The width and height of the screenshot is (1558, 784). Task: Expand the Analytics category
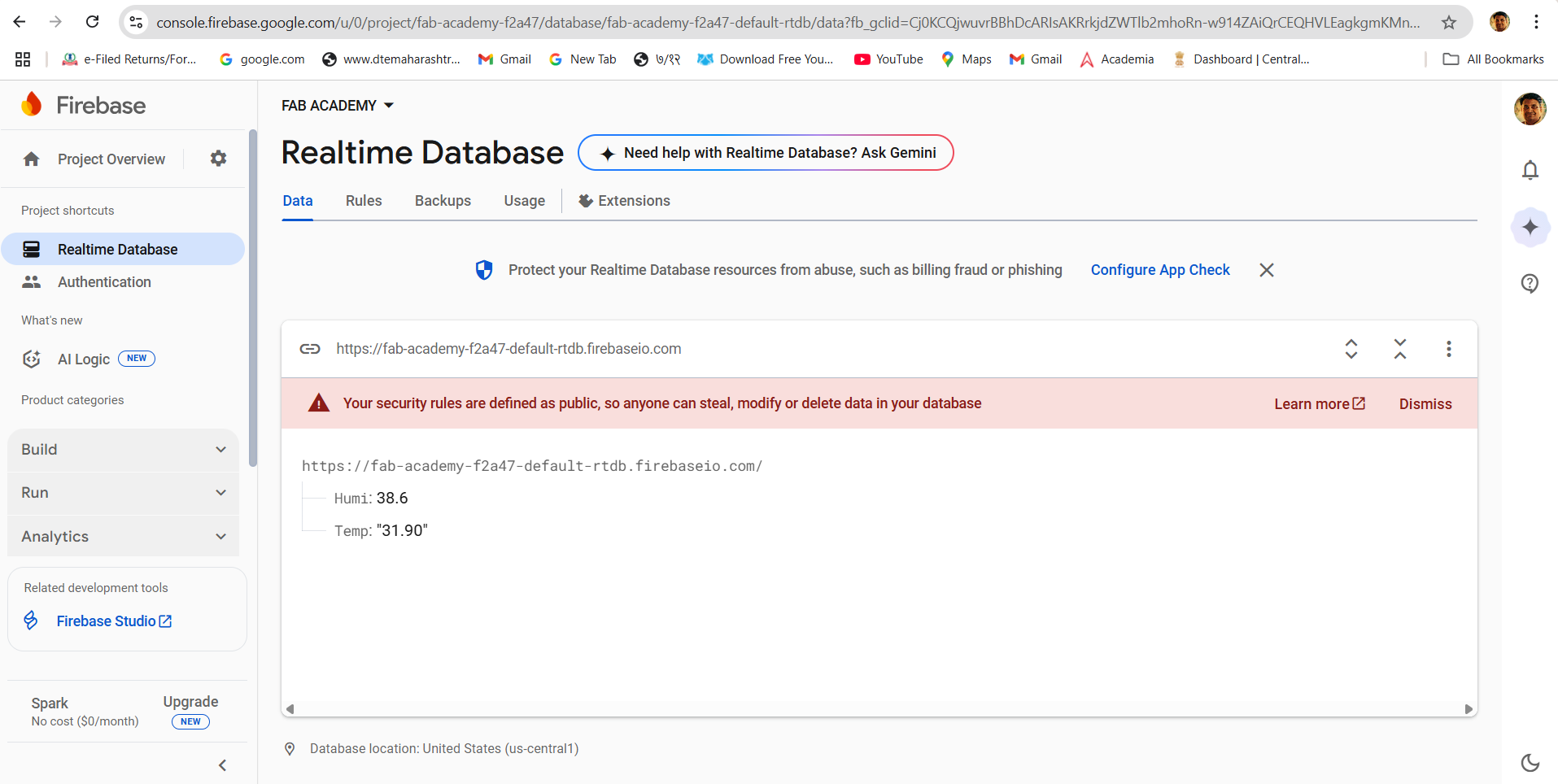tap(124, 537)
